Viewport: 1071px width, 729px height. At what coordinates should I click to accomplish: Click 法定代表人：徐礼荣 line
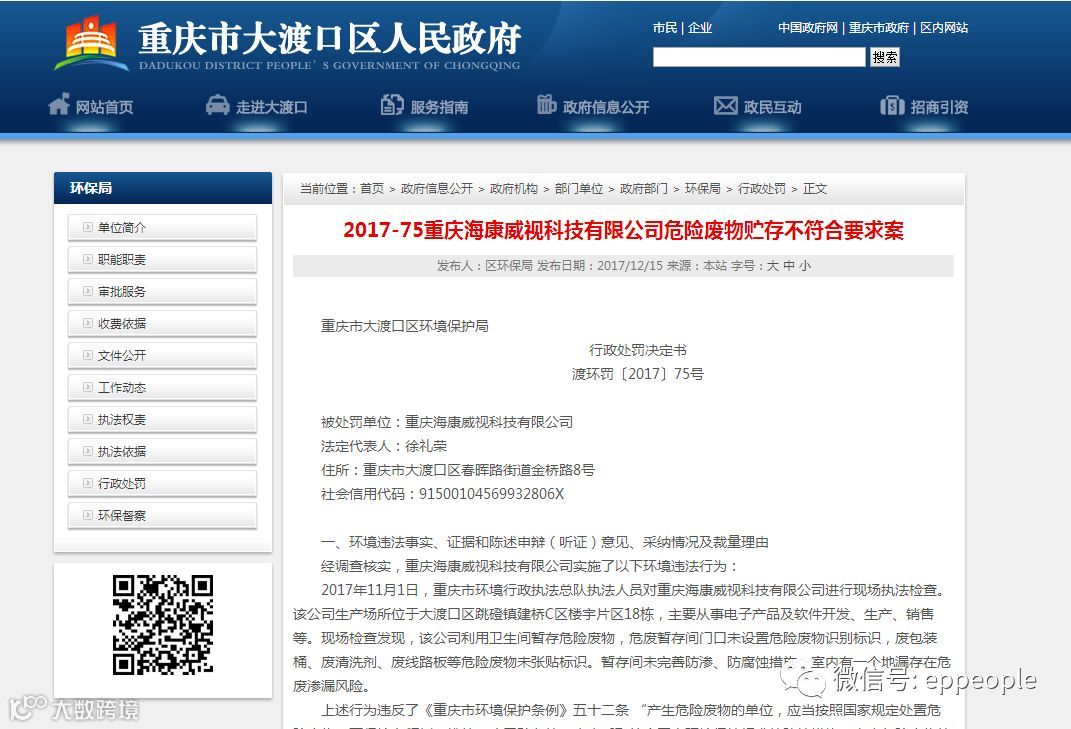[x=383, y=446]
